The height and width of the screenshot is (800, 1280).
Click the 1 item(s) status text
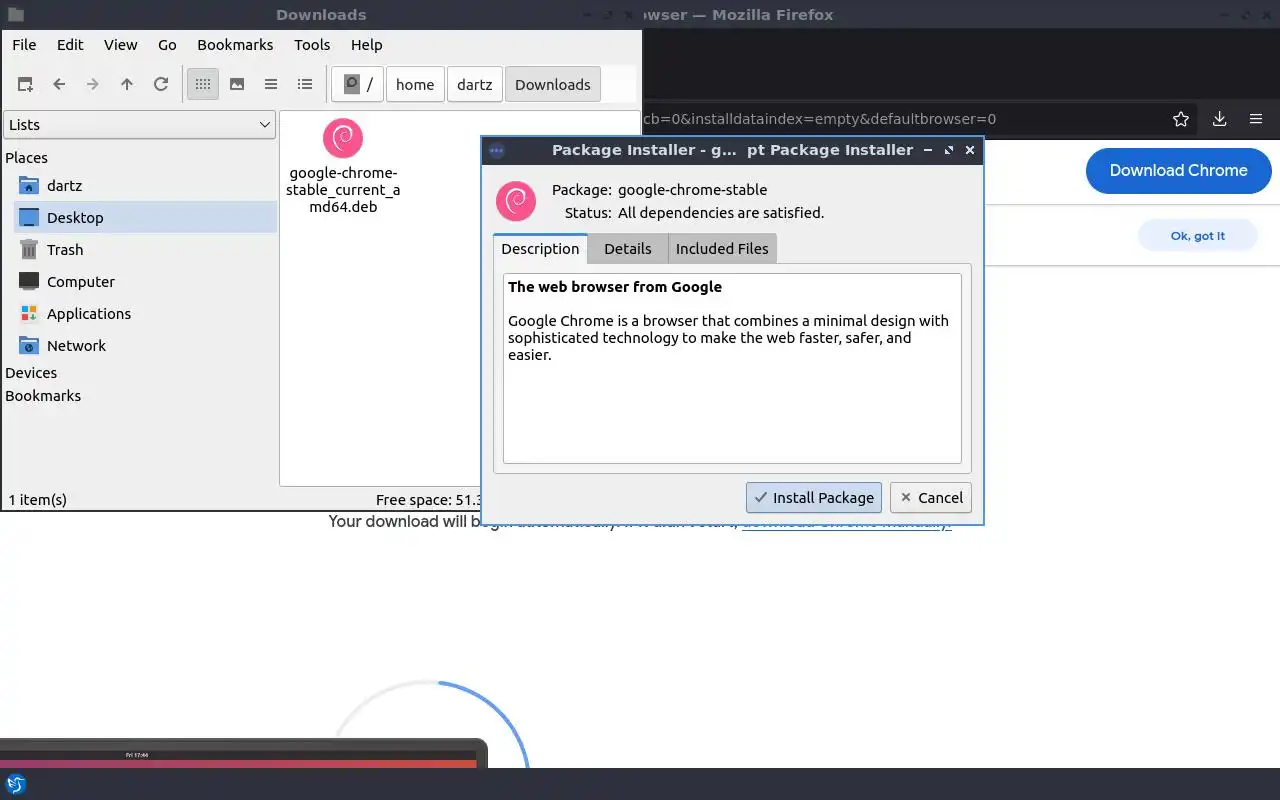coord(38,500)
